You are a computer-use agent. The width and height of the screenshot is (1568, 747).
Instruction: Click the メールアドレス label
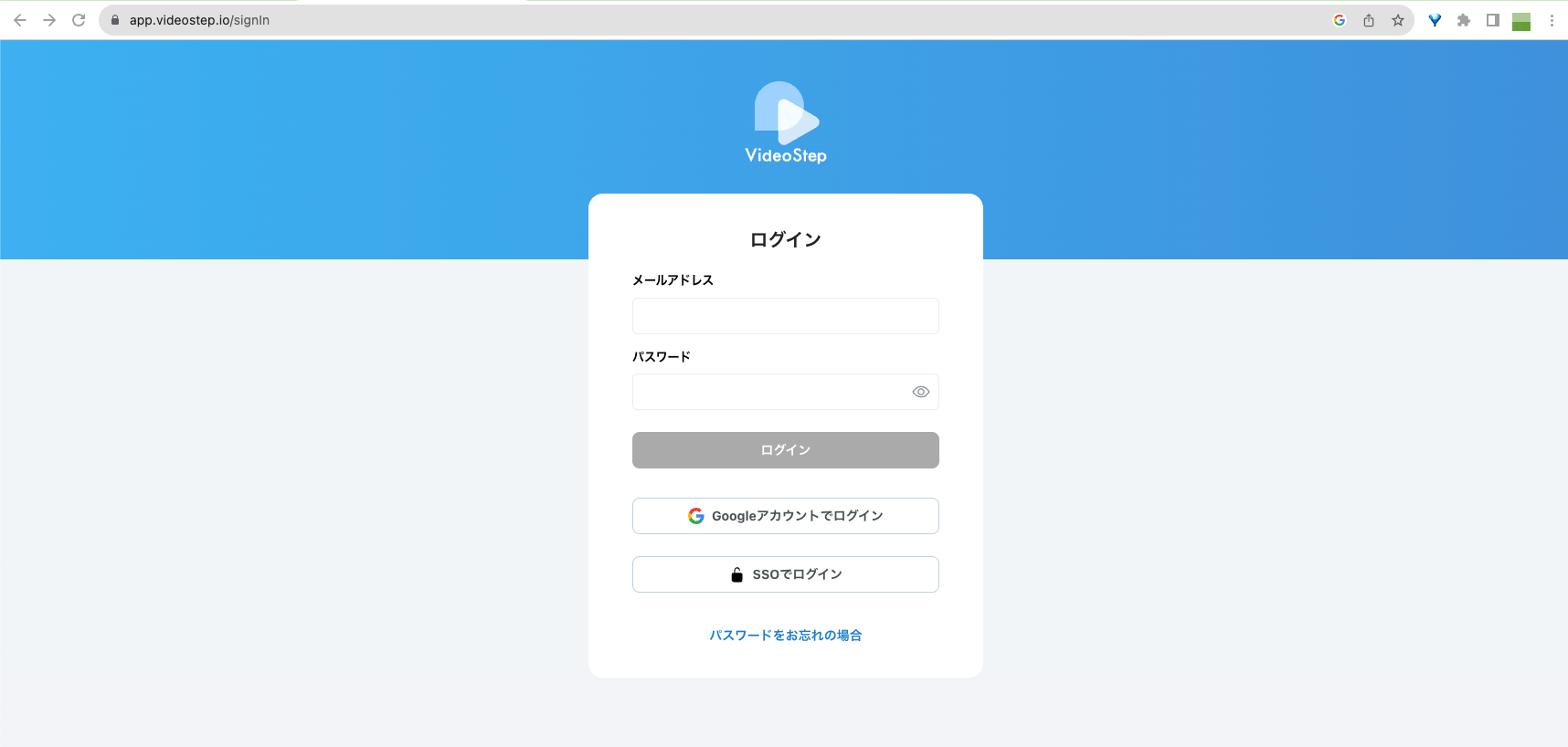(673, 280)
